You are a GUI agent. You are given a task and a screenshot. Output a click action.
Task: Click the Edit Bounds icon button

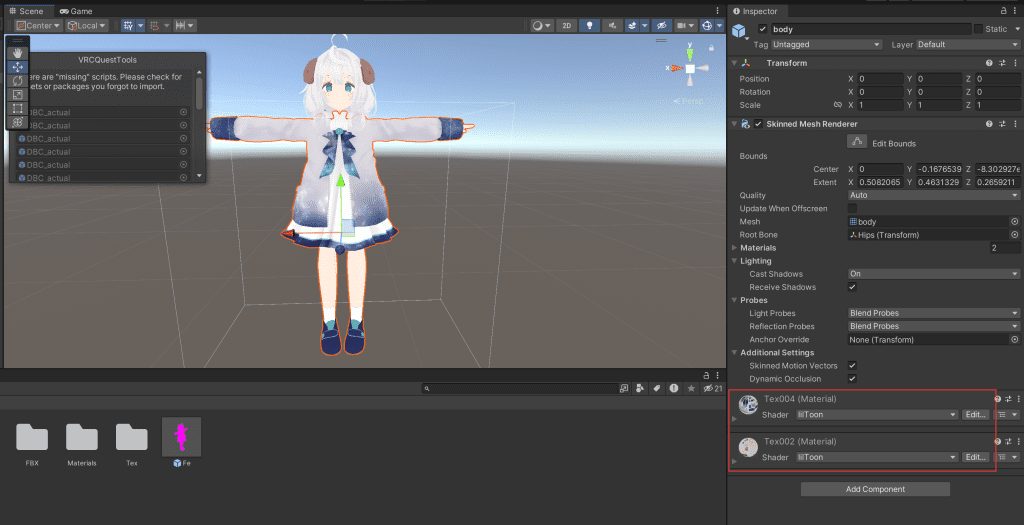click(854, 143)
